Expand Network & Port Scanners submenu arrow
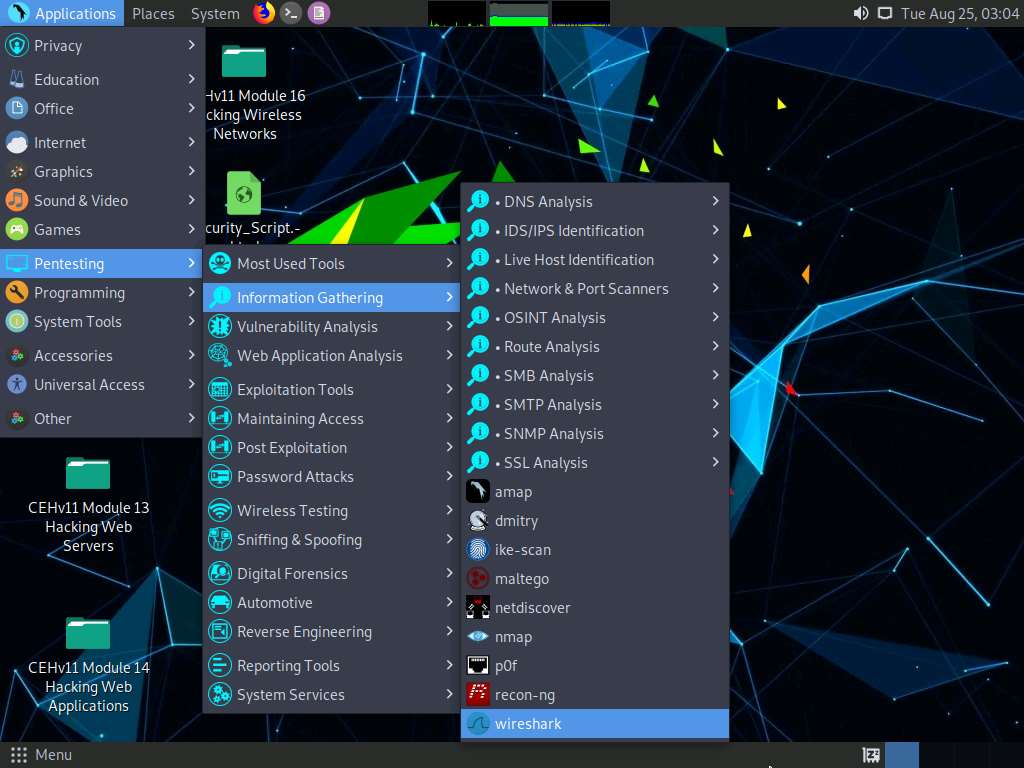Viewport: 1024px width, 768px height. click(715, 288)
